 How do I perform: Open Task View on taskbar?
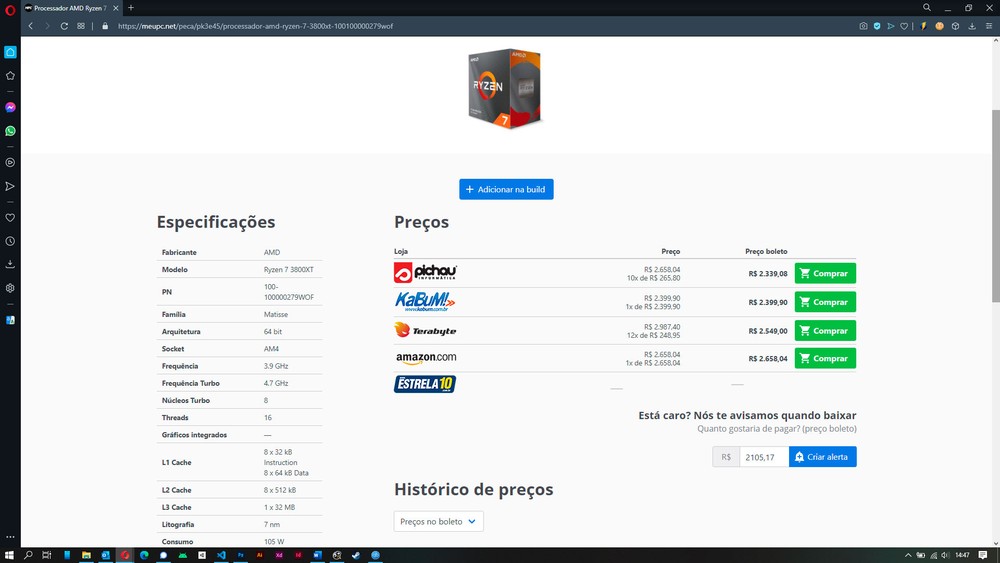click(x=47, y=555)
